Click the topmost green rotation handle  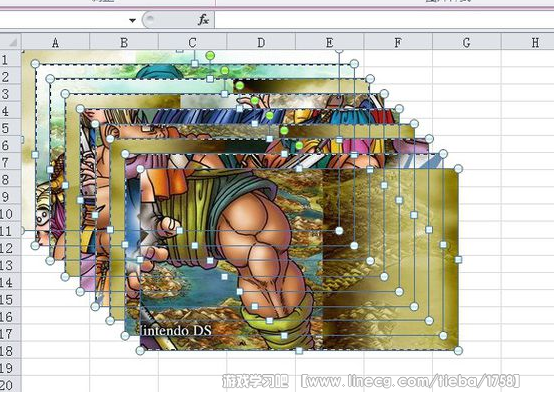point(210,55)
